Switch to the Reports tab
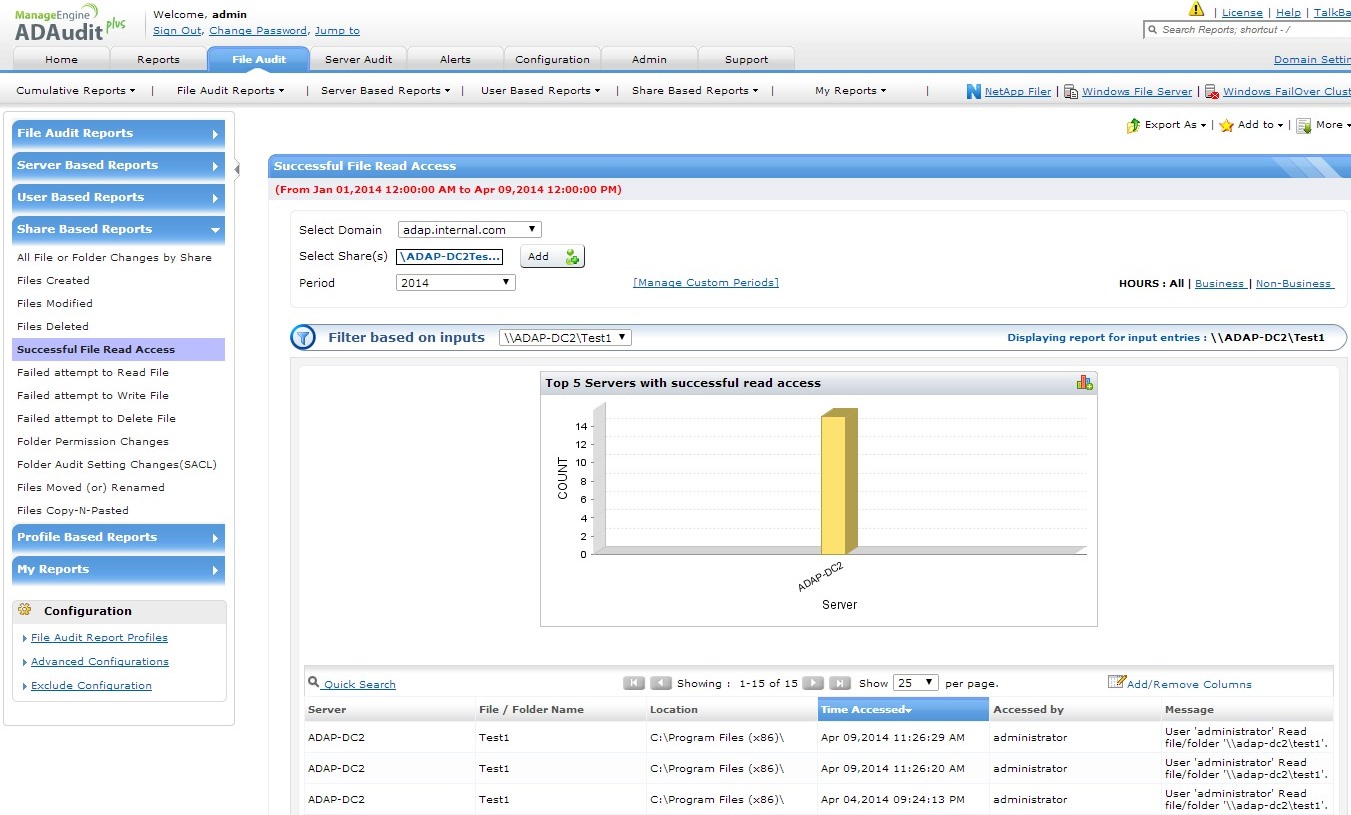The width and height of the screenshot is (1351, 815). (158, 60)
